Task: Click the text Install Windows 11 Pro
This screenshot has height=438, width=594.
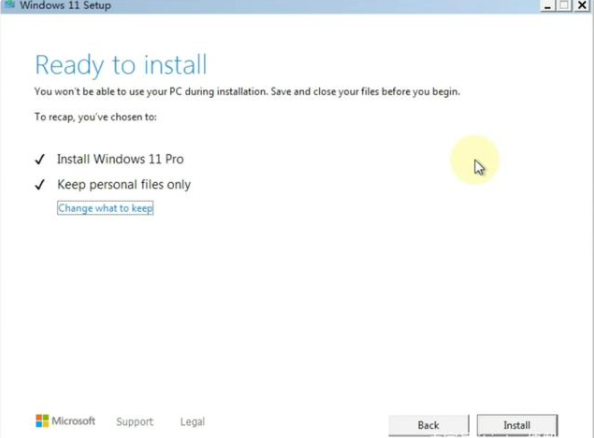Action: (x=120, y=159)
